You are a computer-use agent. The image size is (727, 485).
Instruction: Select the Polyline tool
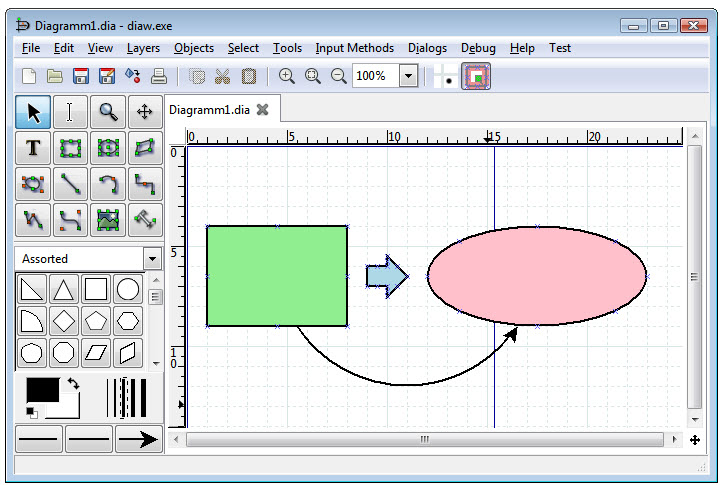click(x=33, y=220)
